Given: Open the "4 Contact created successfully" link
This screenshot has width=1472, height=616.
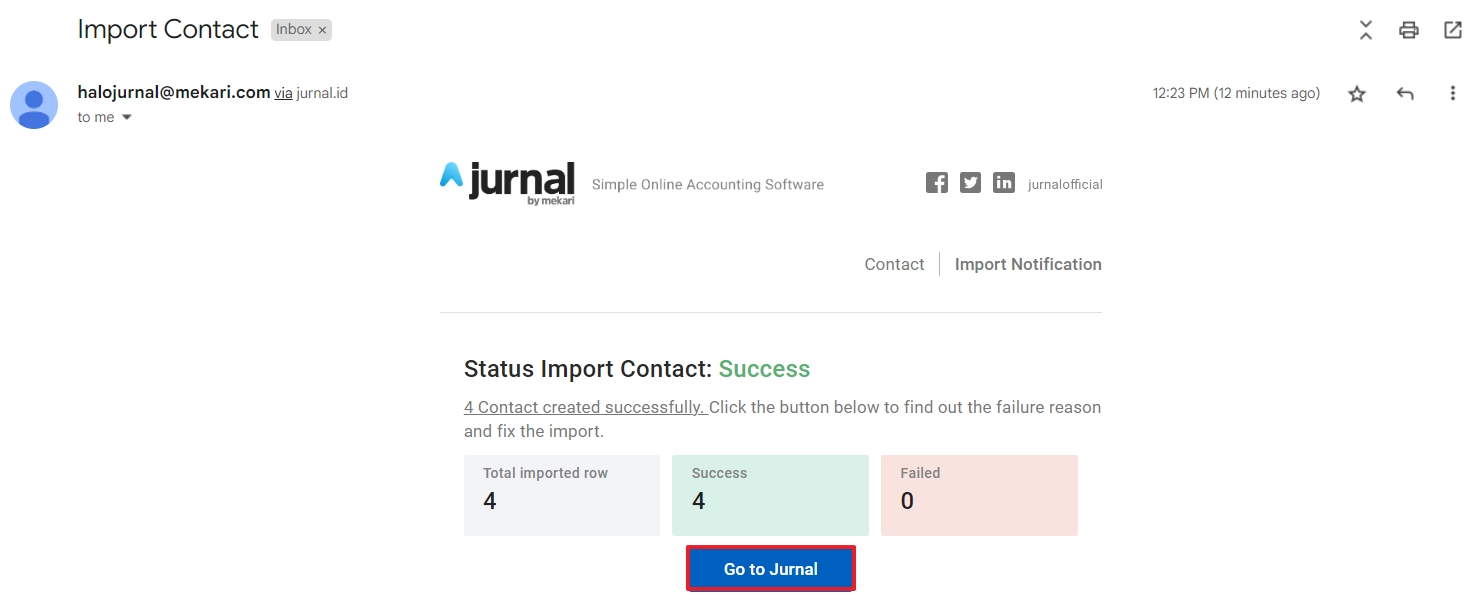Looking at the screenshot, I should (585, 407).
